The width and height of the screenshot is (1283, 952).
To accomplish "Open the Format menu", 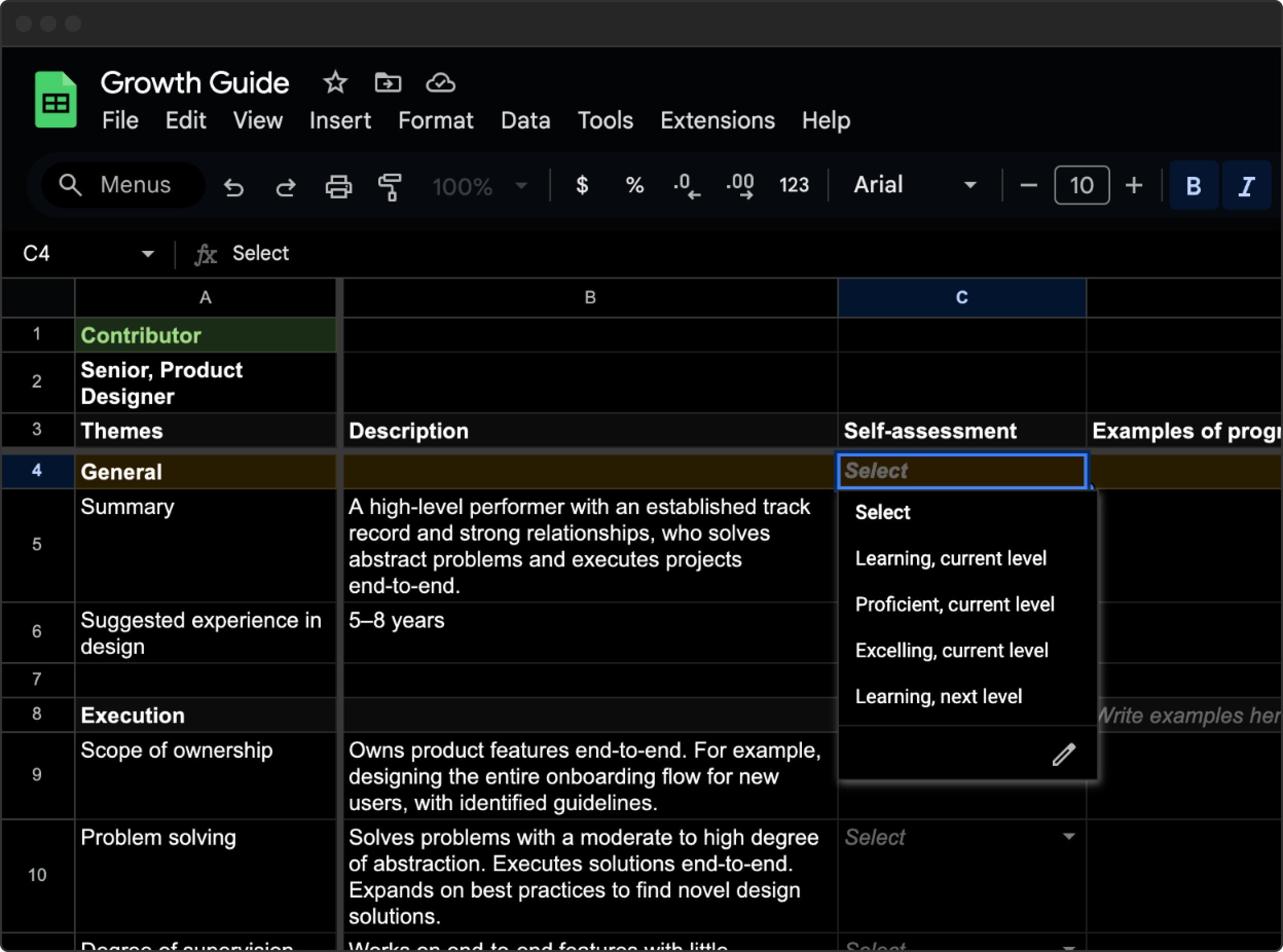I will 435,120.
